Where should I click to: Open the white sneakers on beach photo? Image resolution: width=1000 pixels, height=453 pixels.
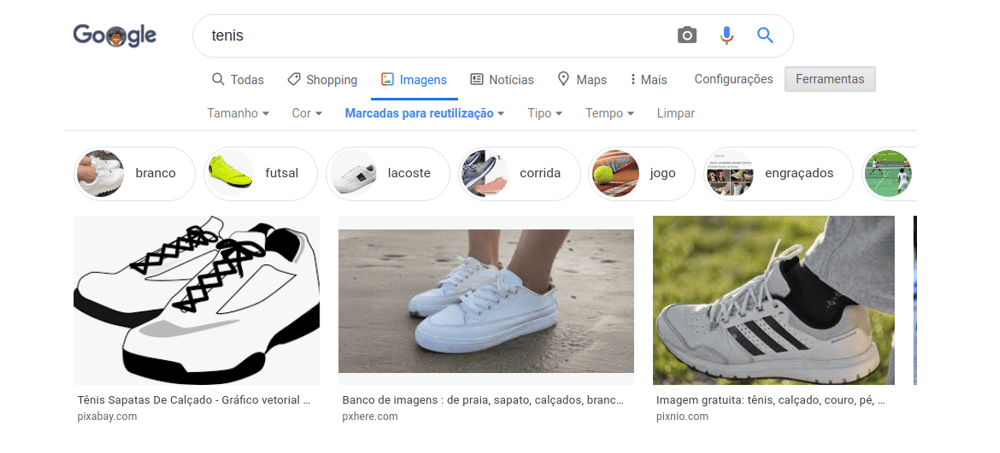[x=486, y=300]
